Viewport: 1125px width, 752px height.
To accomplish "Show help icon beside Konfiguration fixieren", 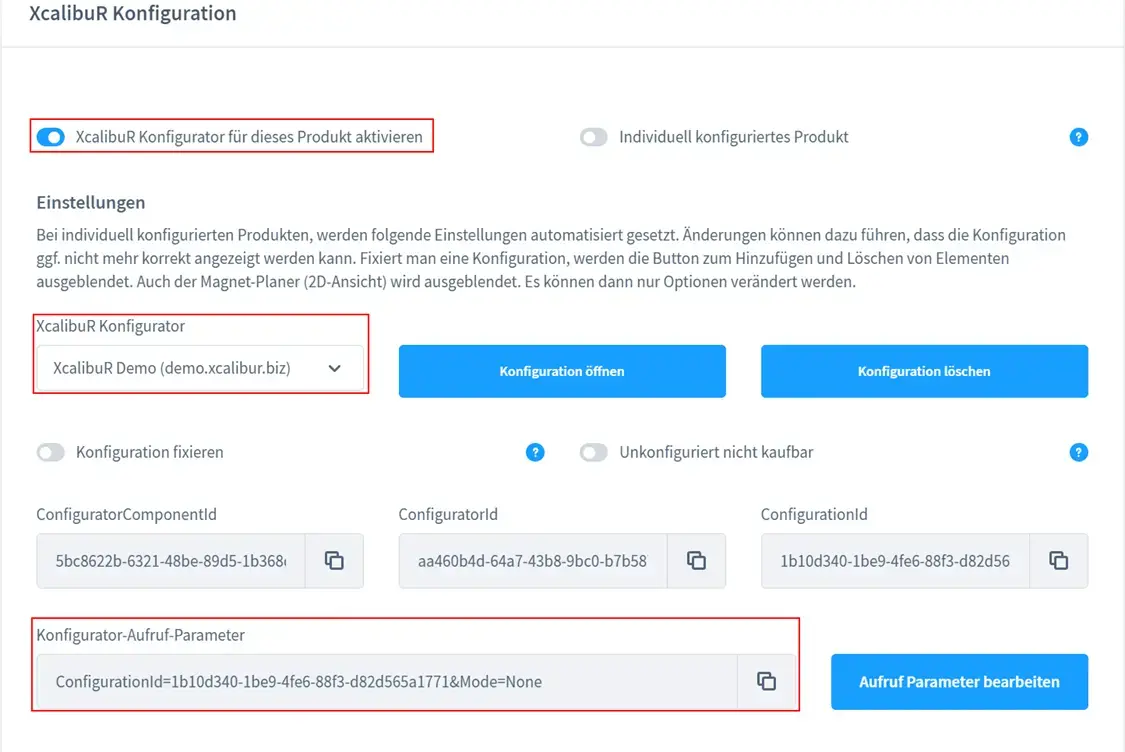I will [x=535, y=452].
